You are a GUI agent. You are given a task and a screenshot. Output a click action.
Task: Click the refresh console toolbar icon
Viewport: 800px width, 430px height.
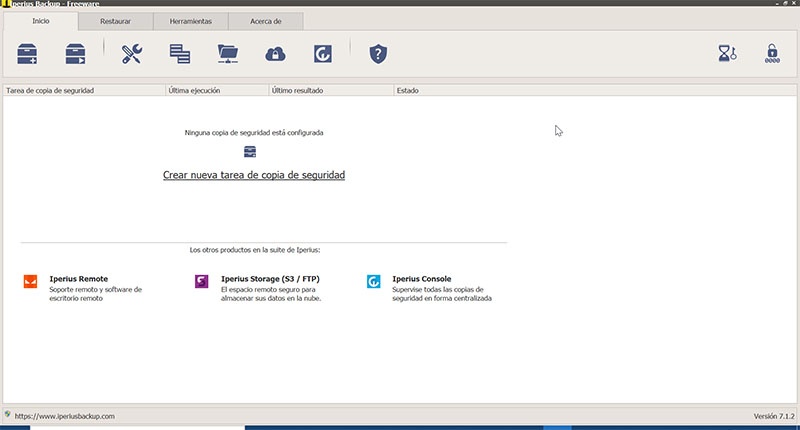pyautogui.click(x=323, y=54)
